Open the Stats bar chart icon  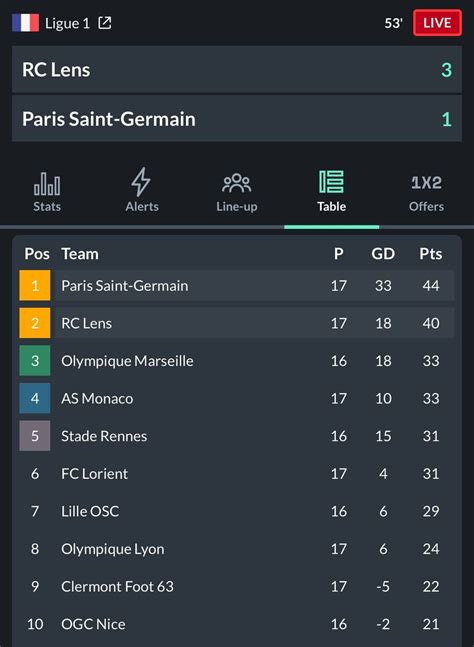(x=47, y=184)
